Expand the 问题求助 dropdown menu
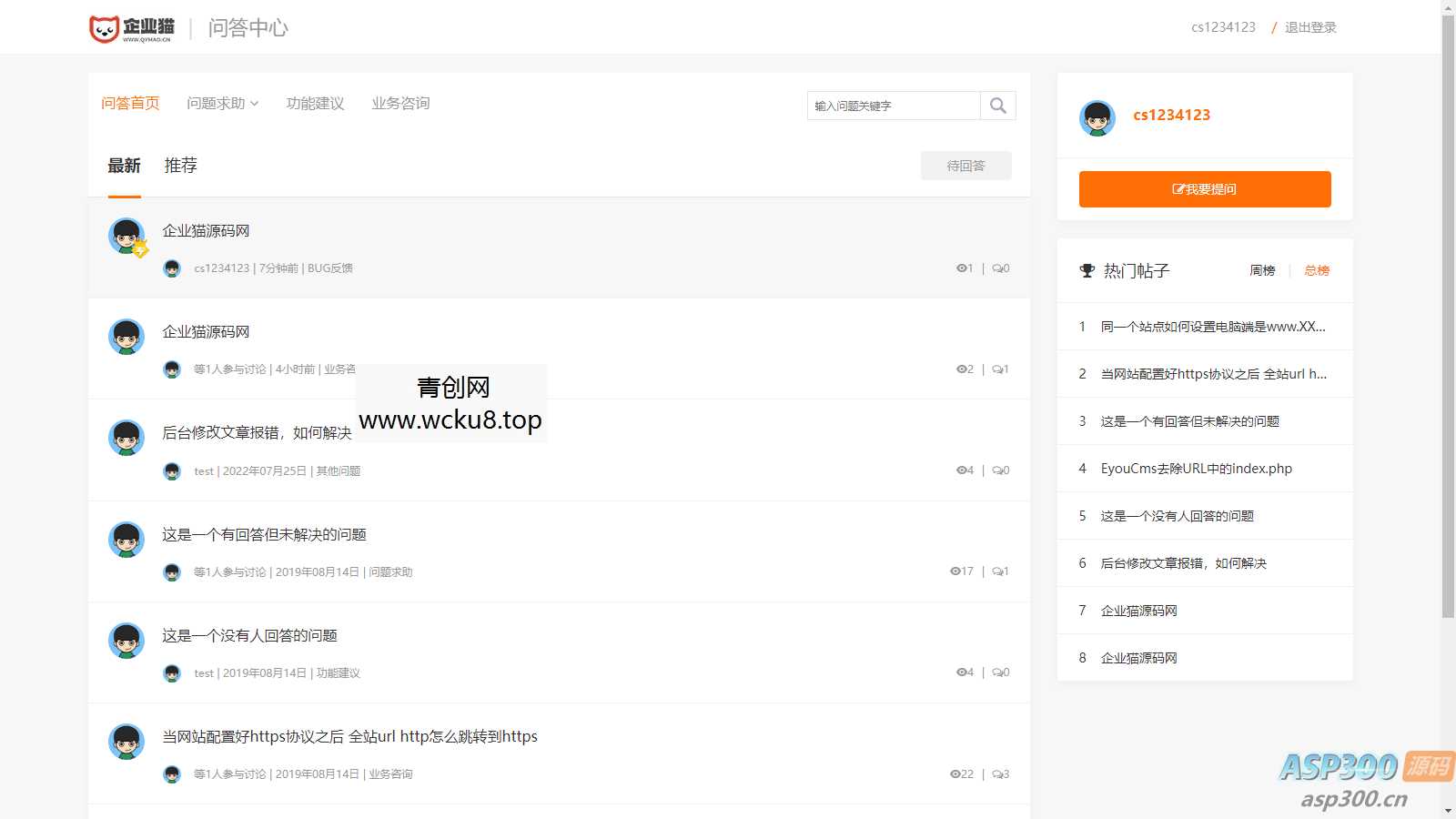 221,103
